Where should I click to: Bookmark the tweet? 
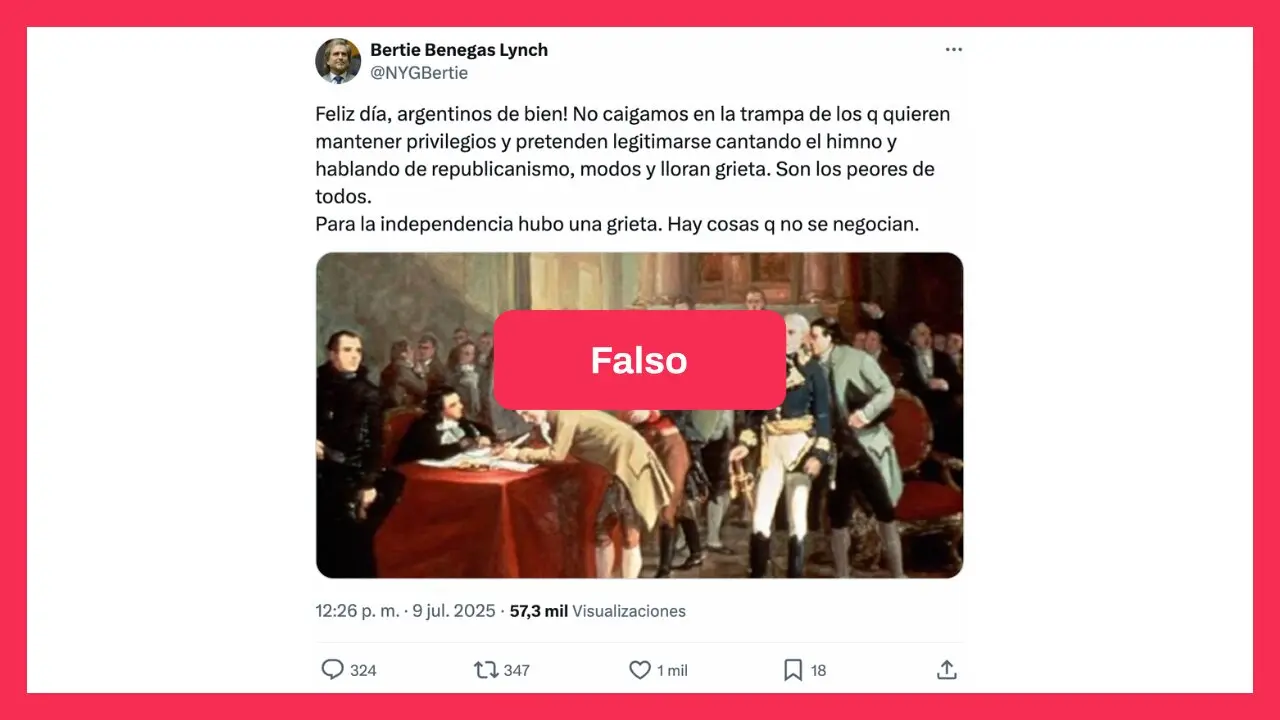793,670
